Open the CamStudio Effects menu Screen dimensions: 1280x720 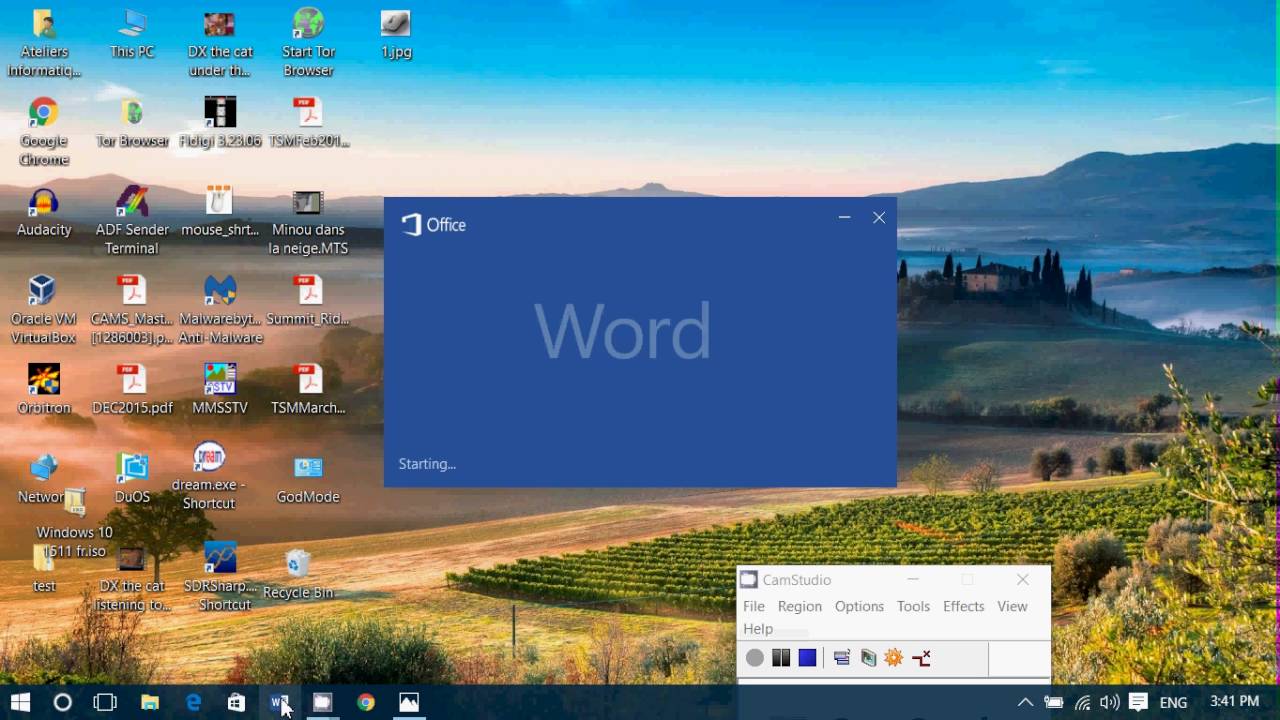[x=964, y=606]
